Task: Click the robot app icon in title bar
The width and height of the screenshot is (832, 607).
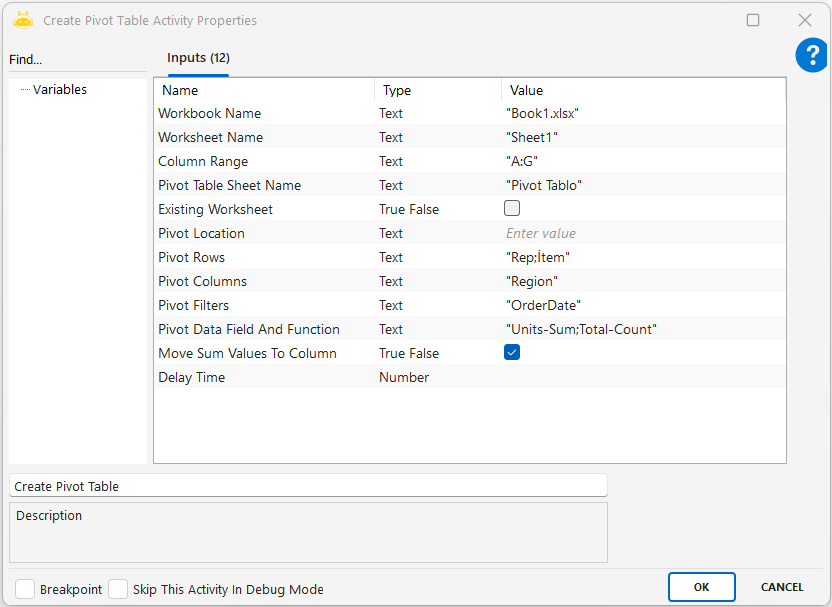Action: click(x=23, y=20)
